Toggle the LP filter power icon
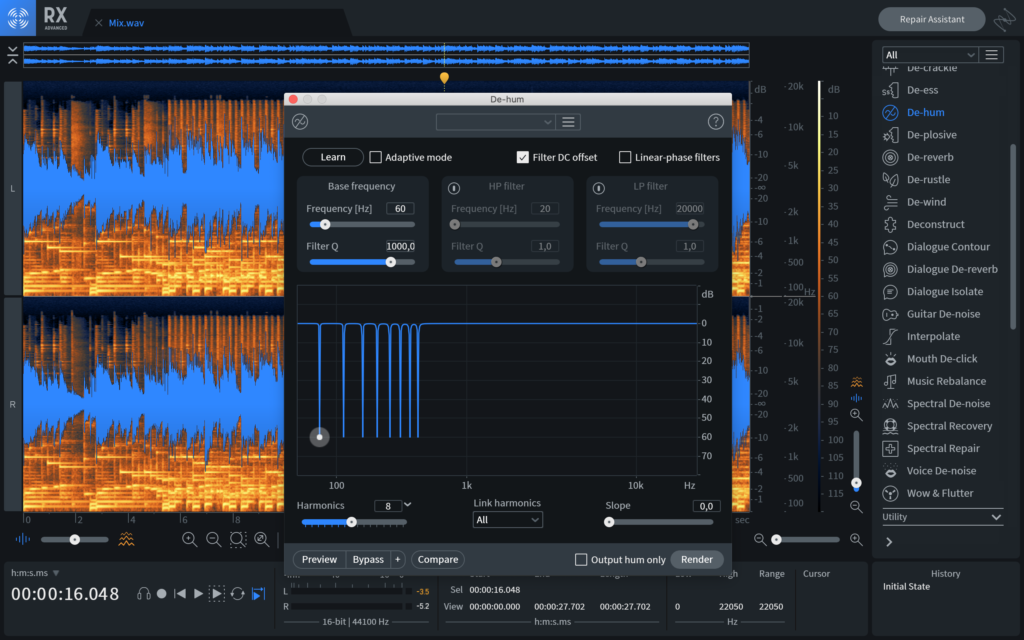The image size is (1024, 640). pyautogui.click(x=600, y=187)
